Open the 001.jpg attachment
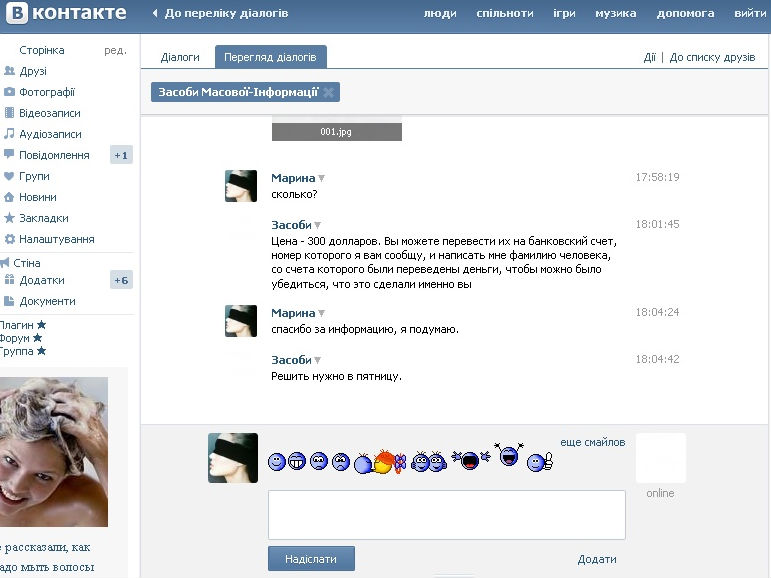771x578 pixels. pos(336,131)
